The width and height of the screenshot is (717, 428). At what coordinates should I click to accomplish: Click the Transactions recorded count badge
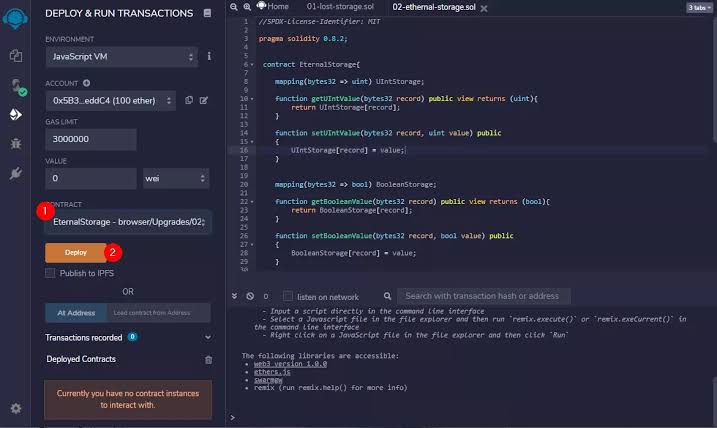point(132,337)
